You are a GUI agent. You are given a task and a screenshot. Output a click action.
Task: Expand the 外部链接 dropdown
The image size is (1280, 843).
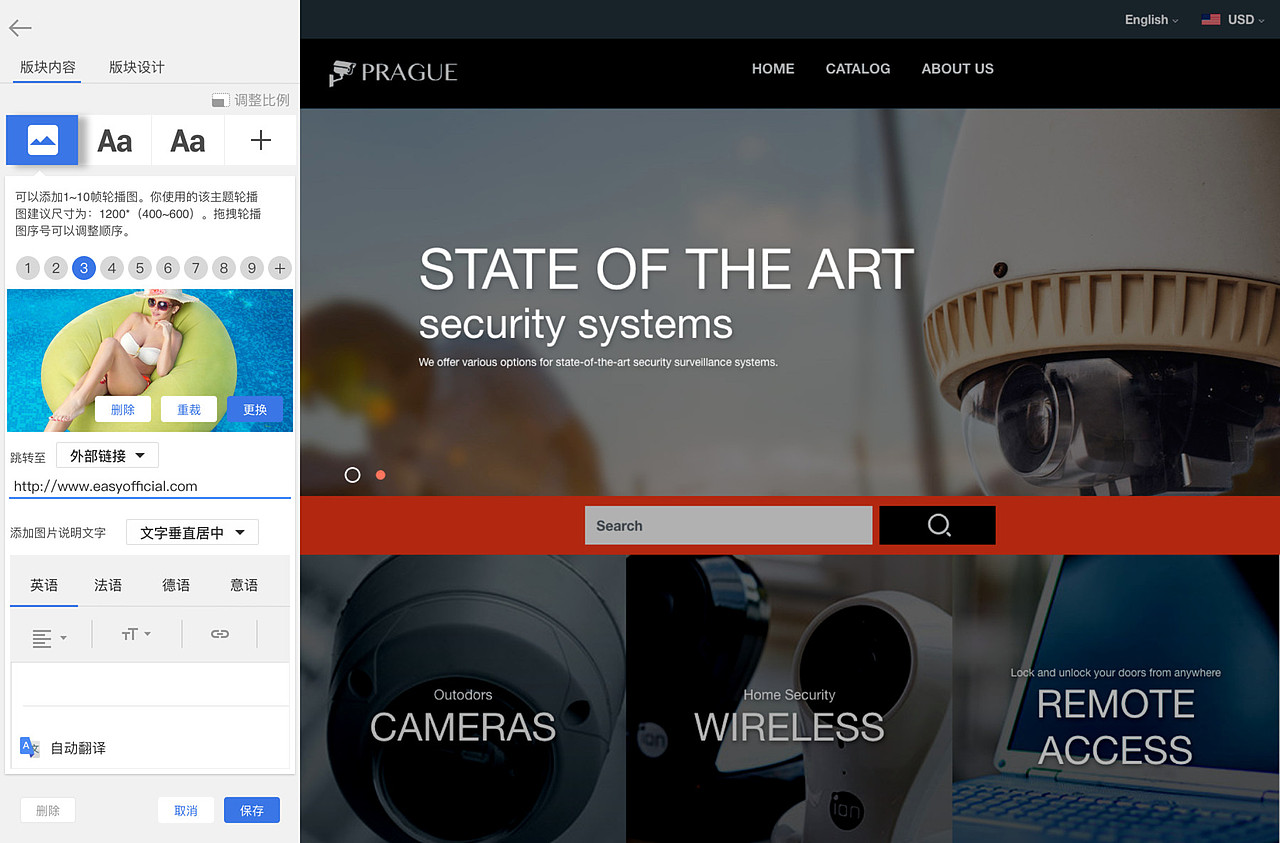[107, 456]
